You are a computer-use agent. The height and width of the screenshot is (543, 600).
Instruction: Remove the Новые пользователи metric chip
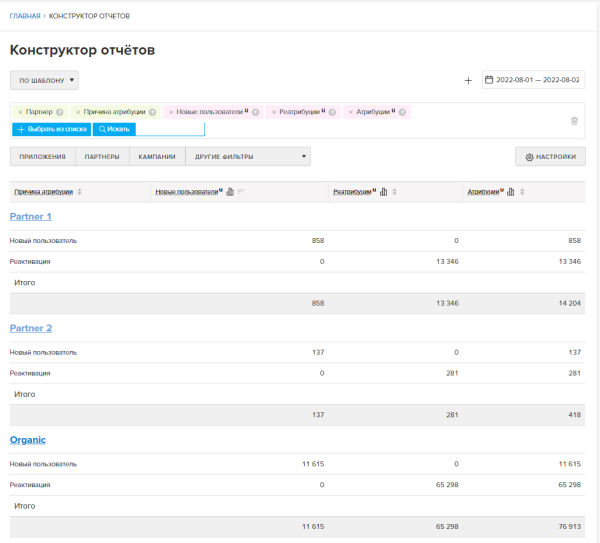pos(170,112)
